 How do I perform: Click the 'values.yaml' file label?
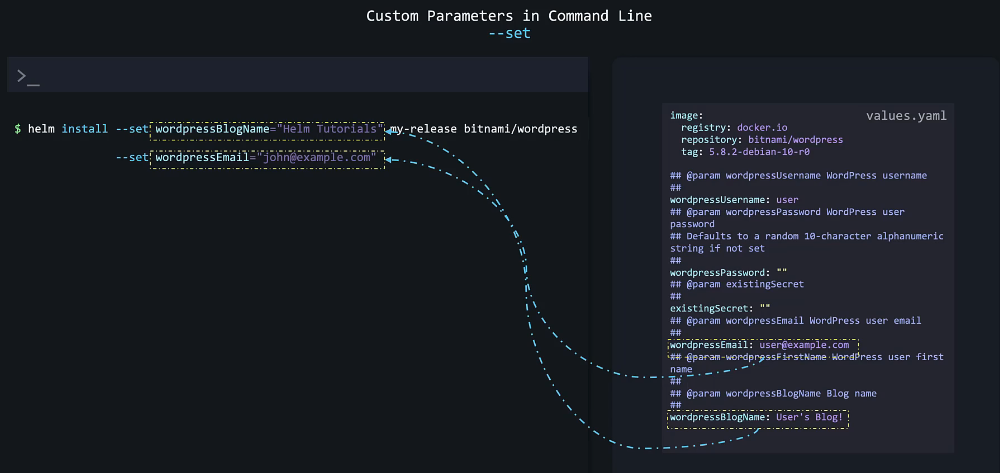(x=906, y=116)
